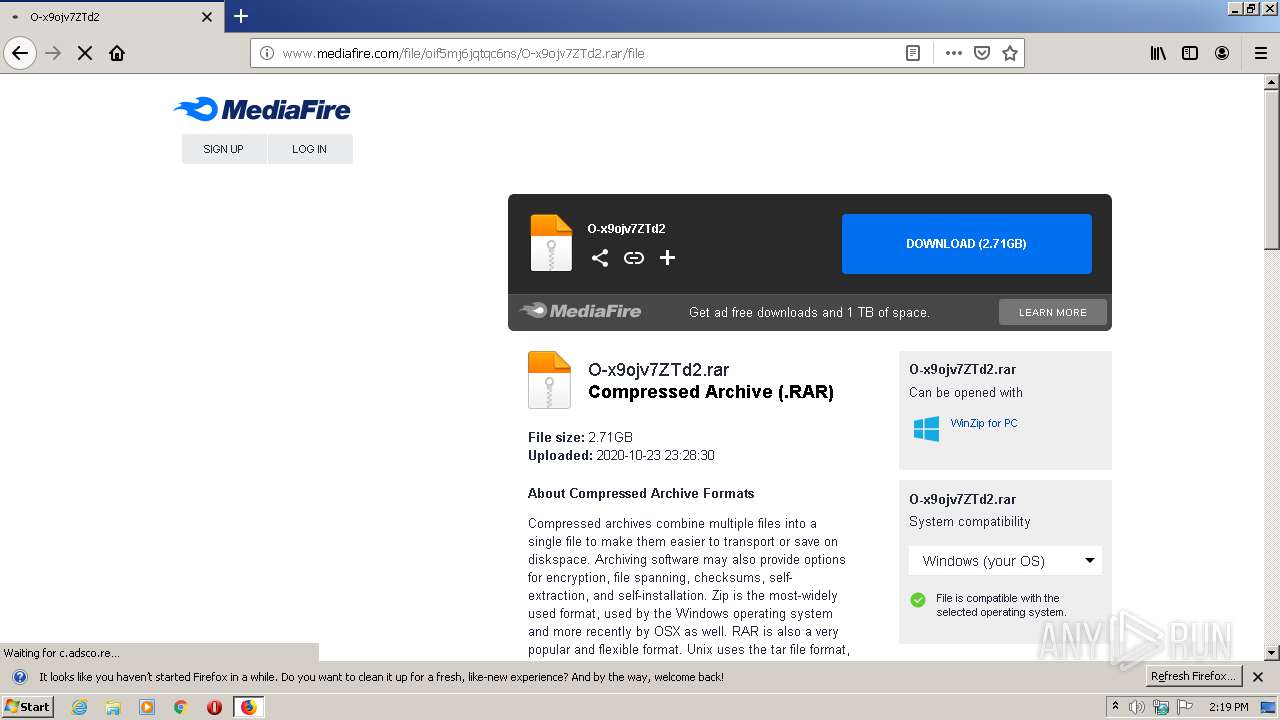1280x720 pixels.
Task: Click the 2:19 PM clock
Action: pos(1228,707)
